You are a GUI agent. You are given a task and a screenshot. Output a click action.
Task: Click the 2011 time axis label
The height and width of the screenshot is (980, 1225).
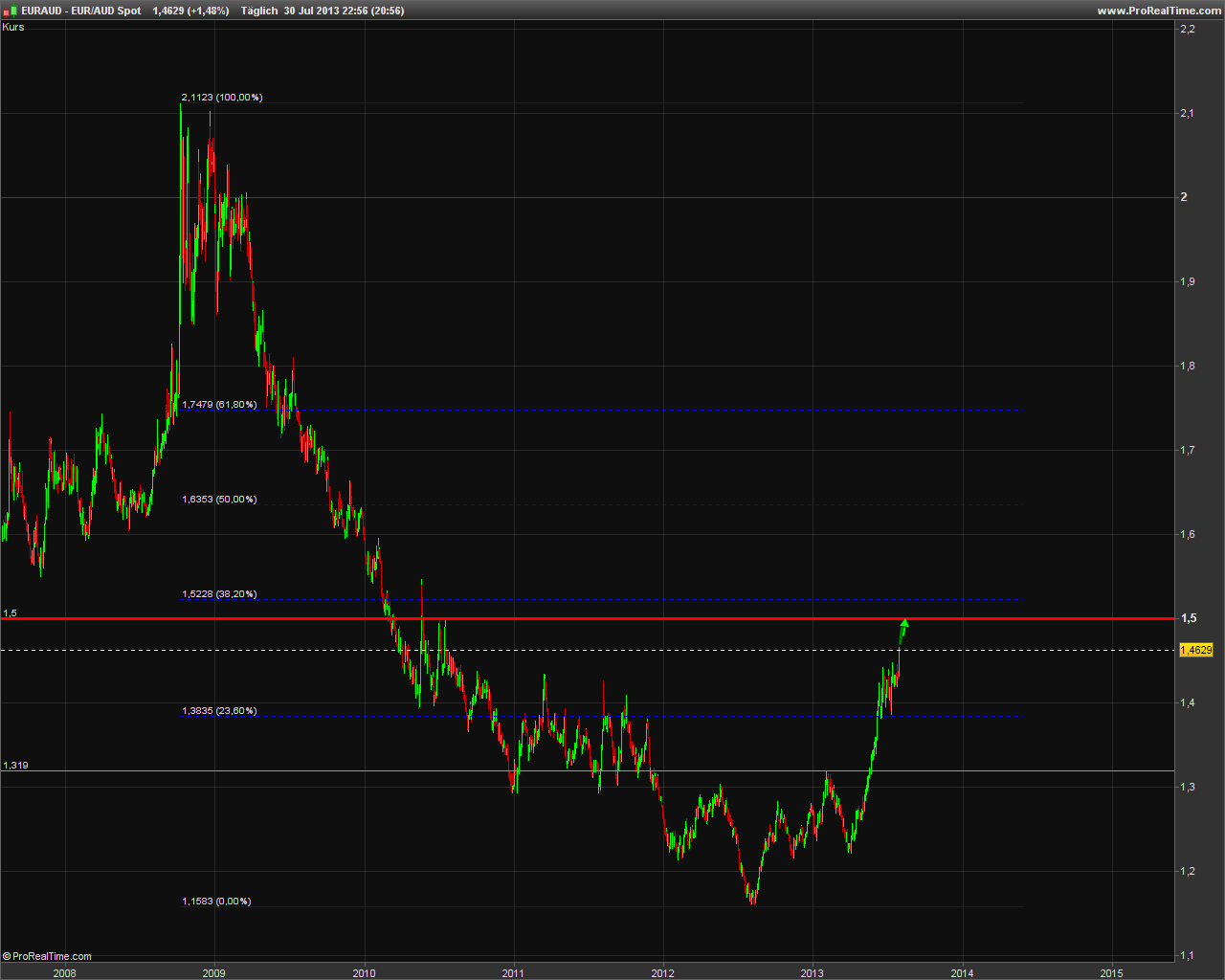tap(513, 973)
